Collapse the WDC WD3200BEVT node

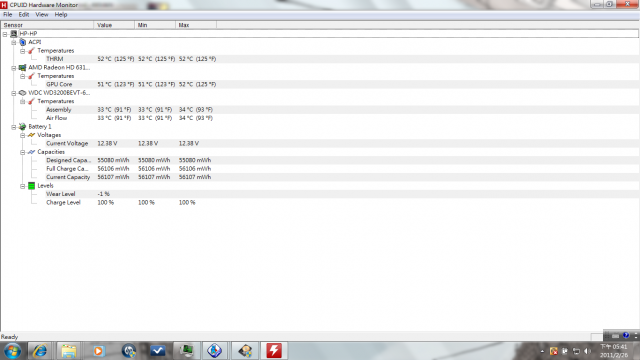pyautogui.click(x=14, y=93)
